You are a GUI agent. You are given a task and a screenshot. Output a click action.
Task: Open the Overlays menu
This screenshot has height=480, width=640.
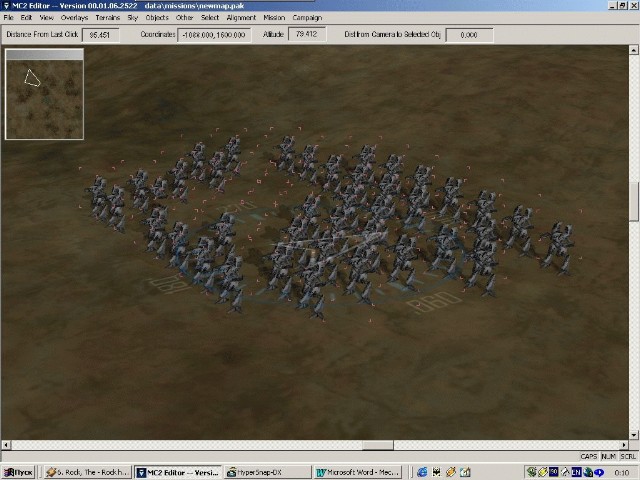74,18
